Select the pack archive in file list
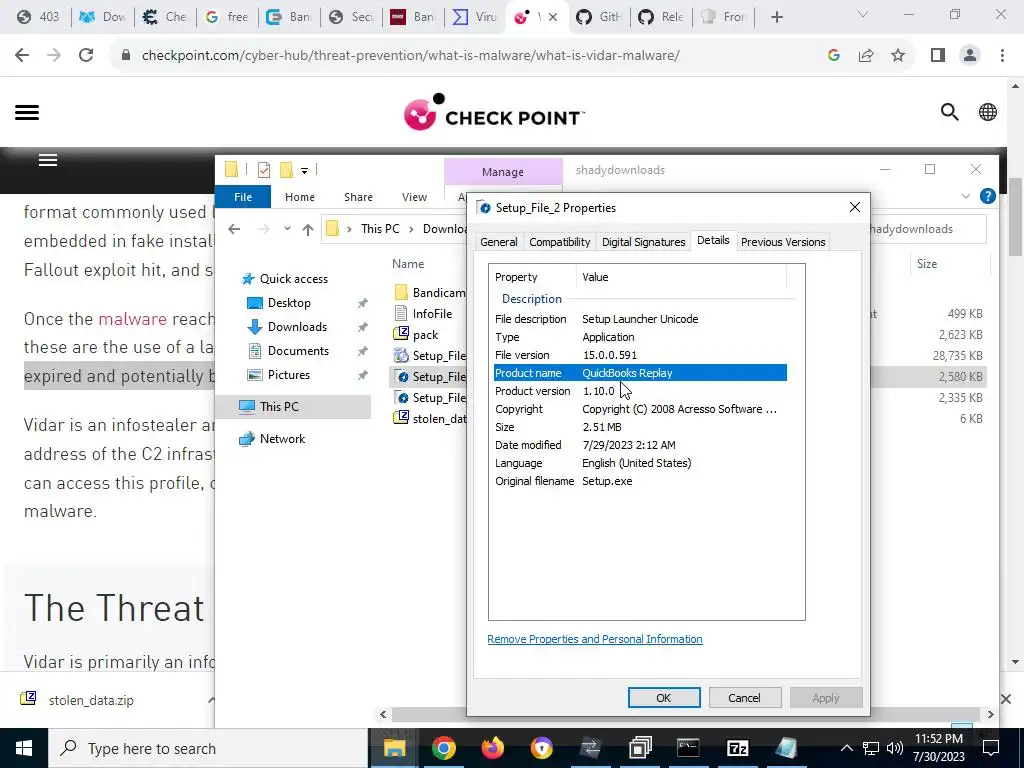 click(x=425, y=334)
